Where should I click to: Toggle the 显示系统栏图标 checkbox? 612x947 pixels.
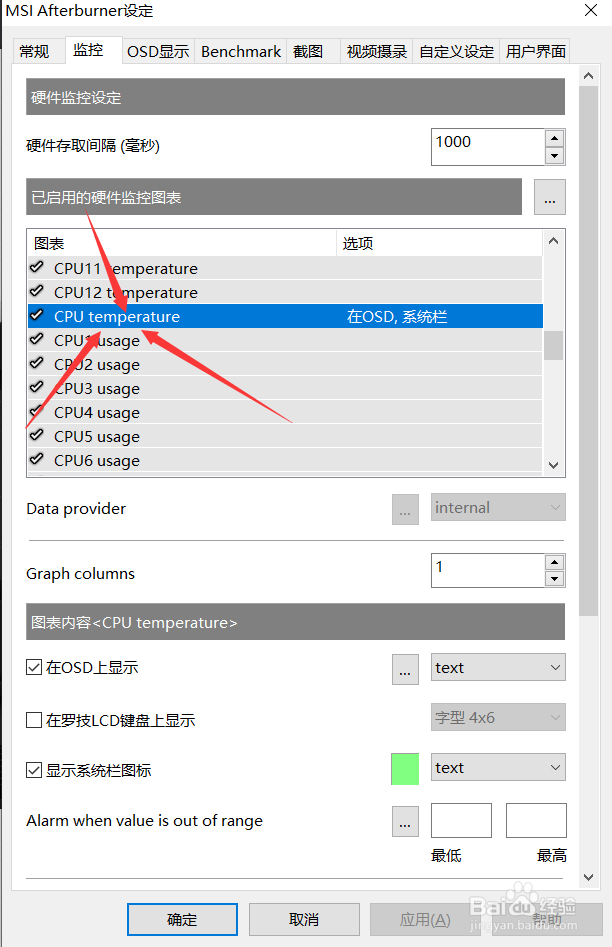(x=34, y=770)
